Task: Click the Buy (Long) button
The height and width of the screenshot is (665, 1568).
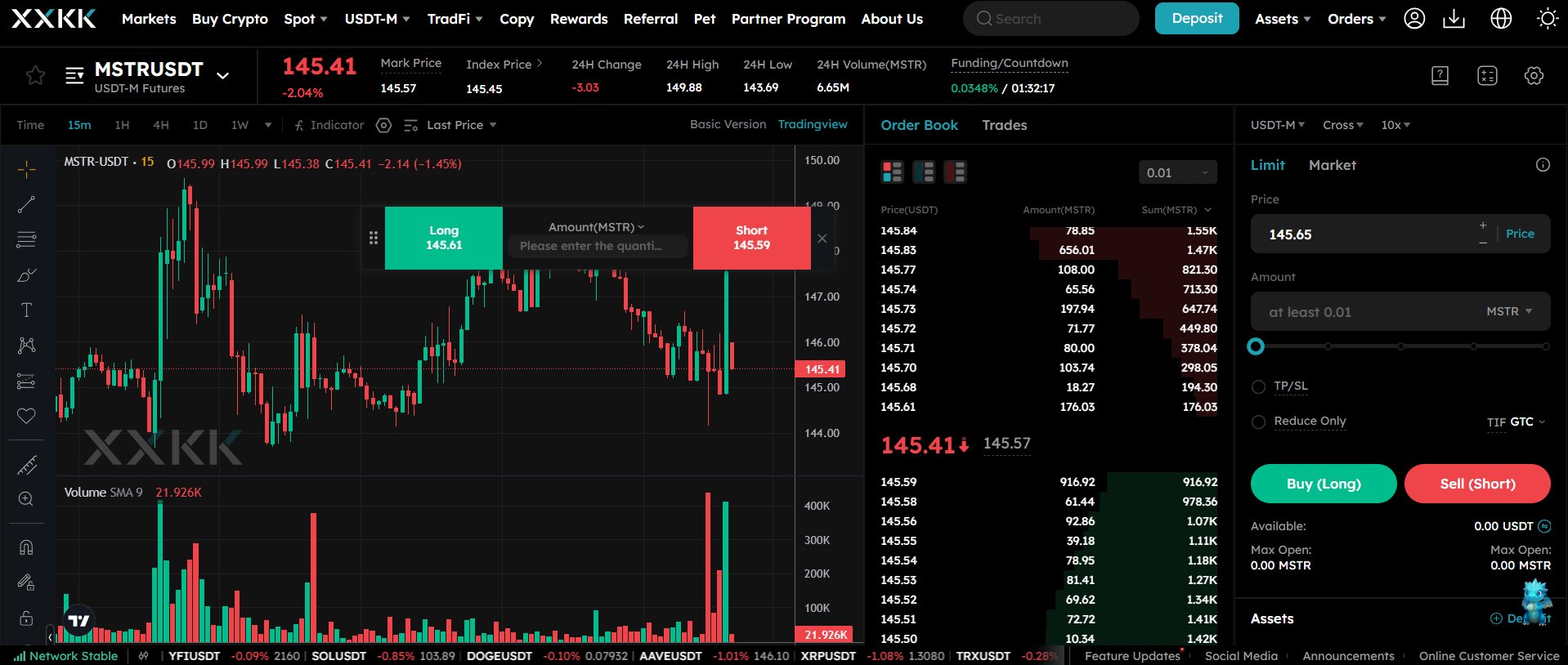Action: (x=1324, y=484)
